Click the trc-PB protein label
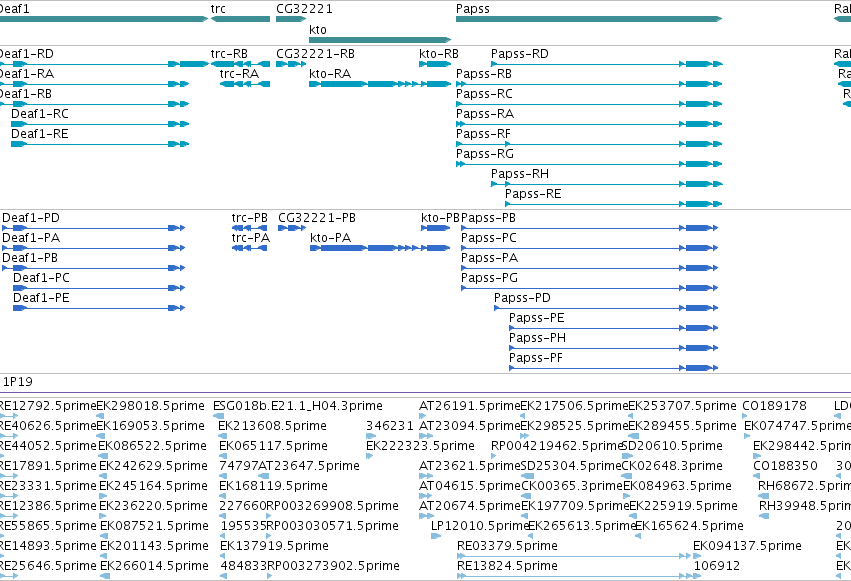Image resolution: width=851 pixels, height=581 pixels. [250, 218]
